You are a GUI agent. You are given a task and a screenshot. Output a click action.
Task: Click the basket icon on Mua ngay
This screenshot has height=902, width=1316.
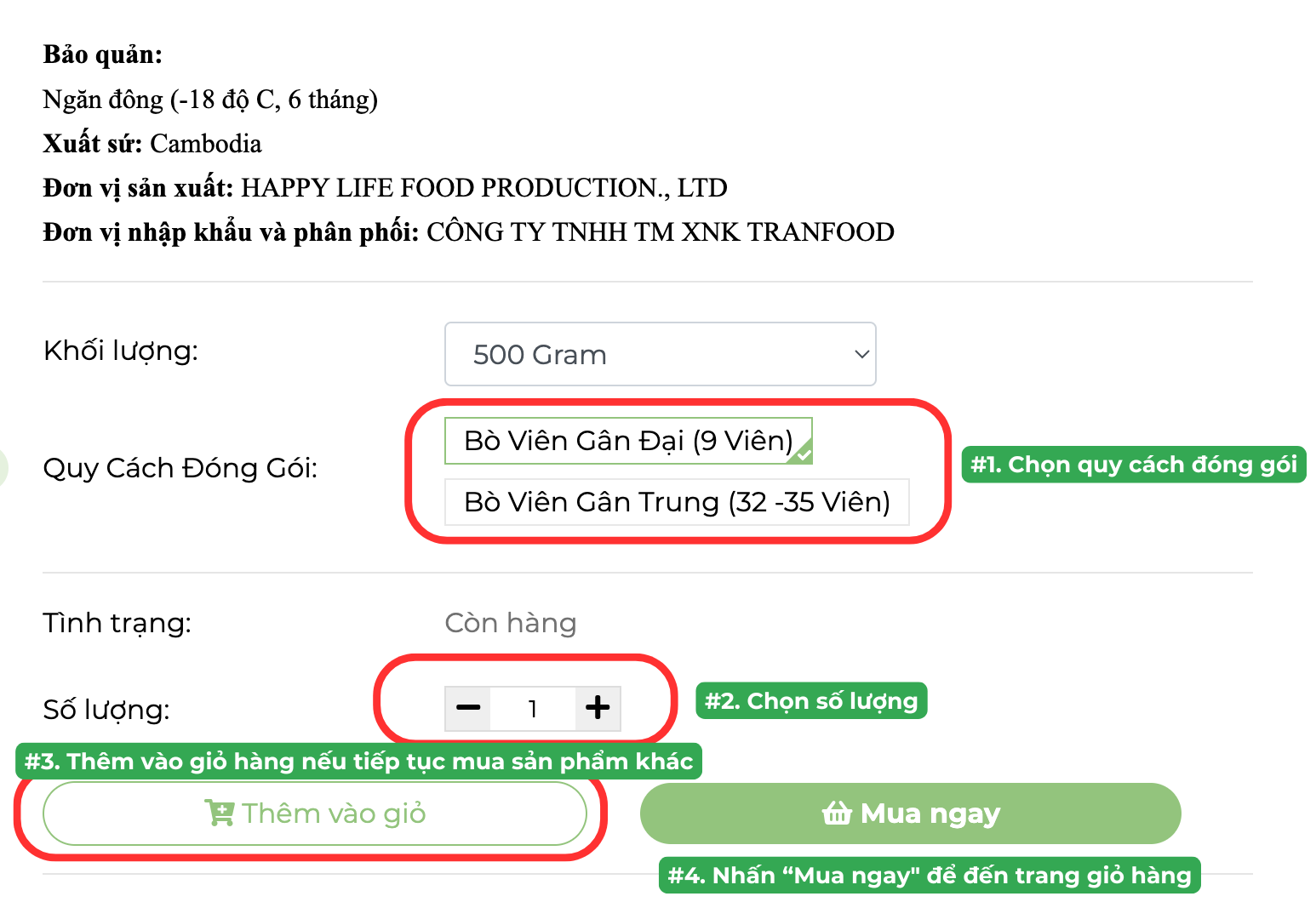click(x=837, y=814)
